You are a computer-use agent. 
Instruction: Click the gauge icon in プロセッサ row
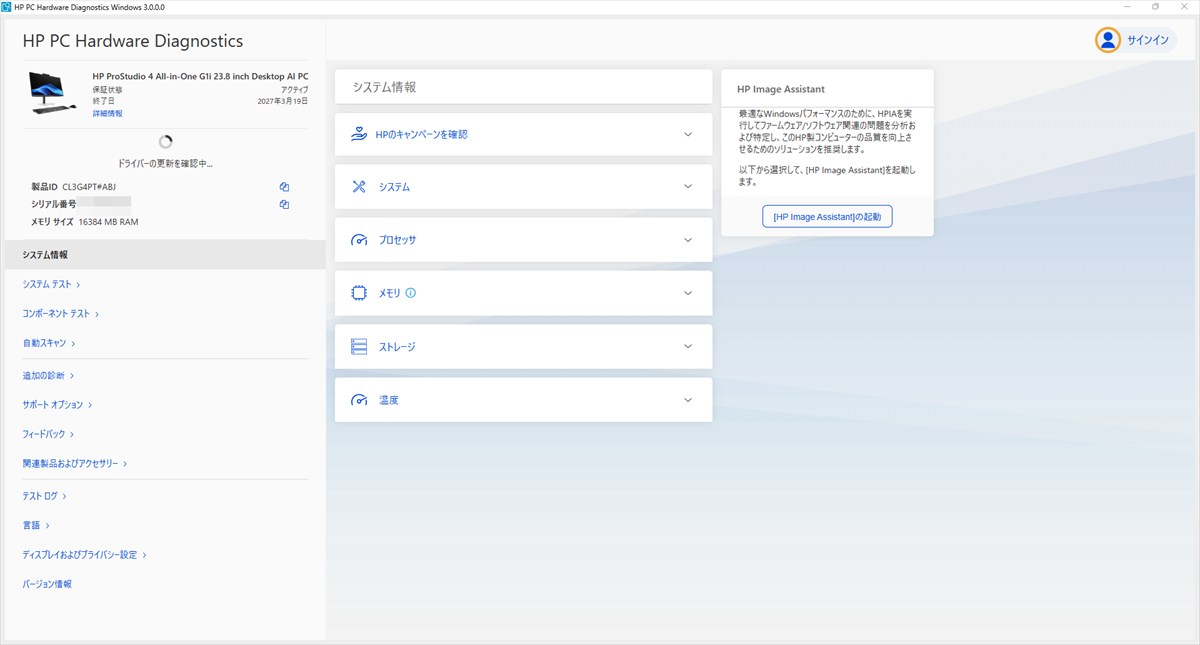tap(359, 240)
